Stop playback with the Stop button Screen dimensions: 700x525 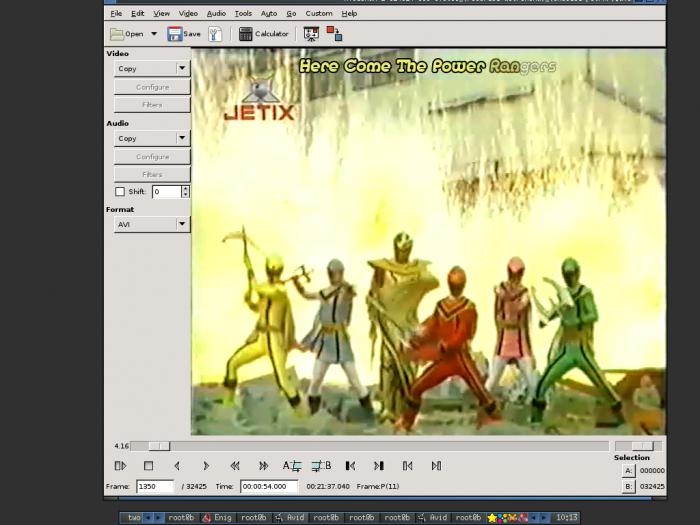pyautogui.click(x=149, y=466)
